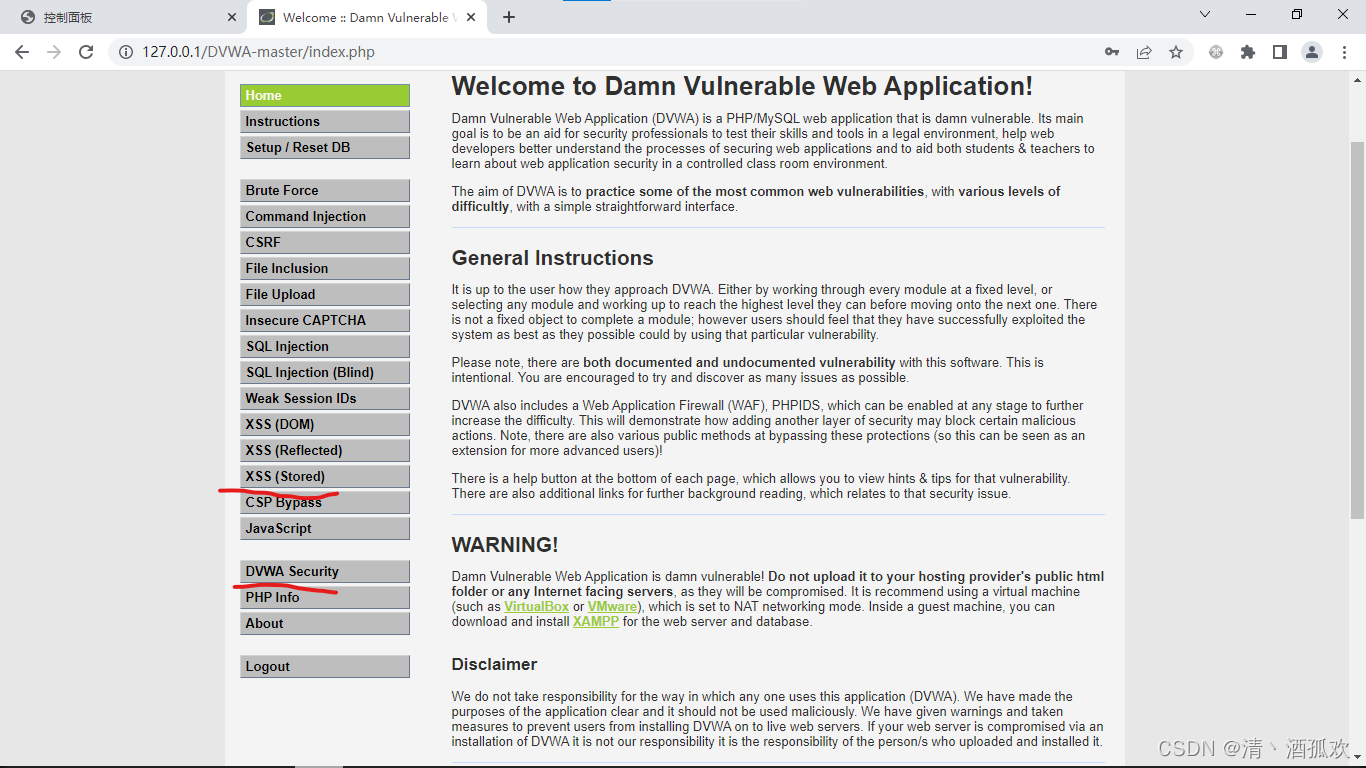Go back with the browser back arrow
Viewport: 1366px width, 768px height.
point(22,52)
